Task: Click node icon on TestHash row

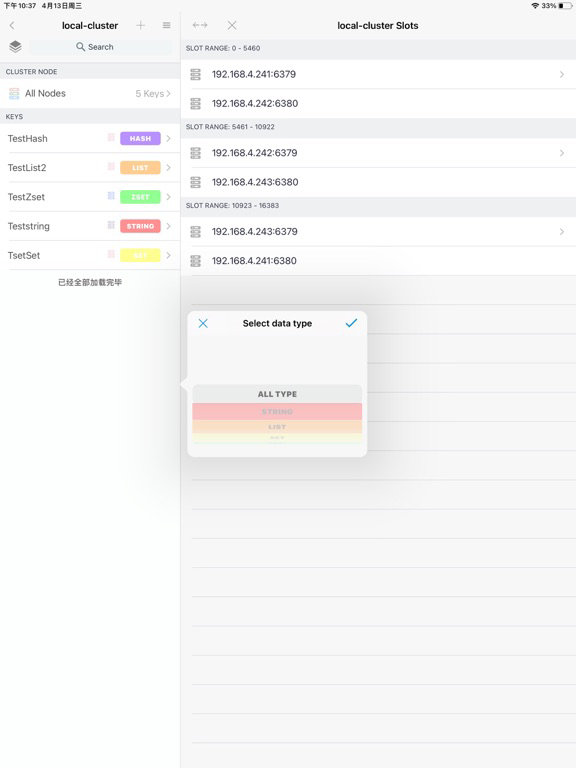Action: coord(111,138)
